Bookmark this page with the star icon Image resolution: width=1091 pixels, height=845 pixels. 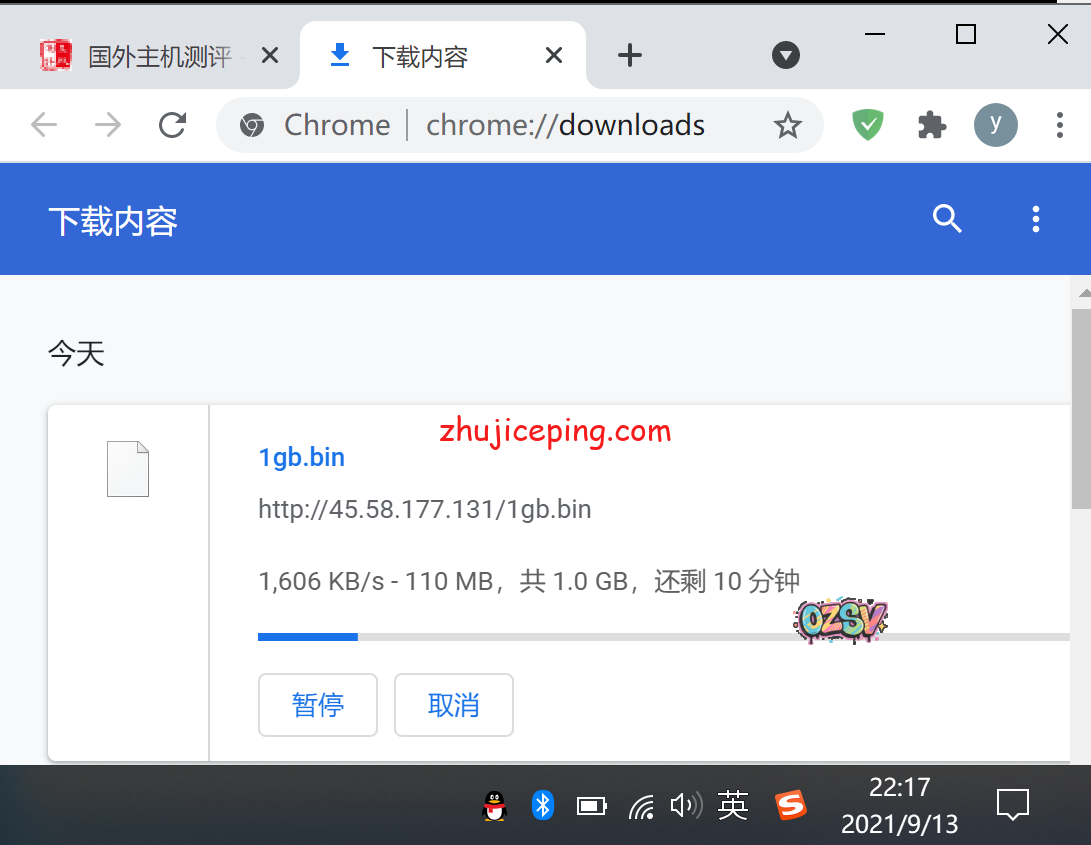coord(788,125)
